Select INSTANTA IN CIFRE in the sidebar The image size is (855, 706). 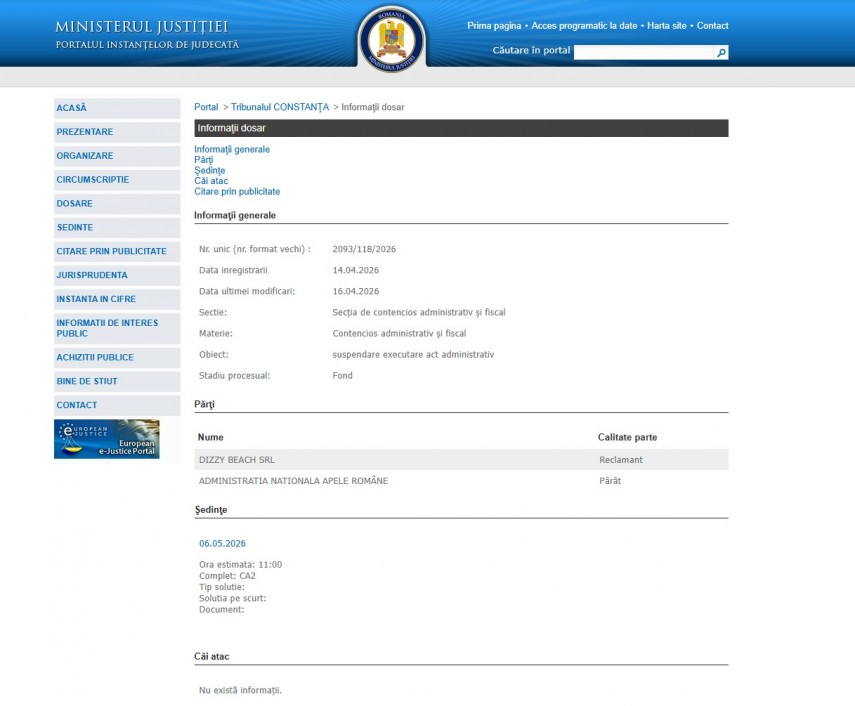(x=96, y=299)
